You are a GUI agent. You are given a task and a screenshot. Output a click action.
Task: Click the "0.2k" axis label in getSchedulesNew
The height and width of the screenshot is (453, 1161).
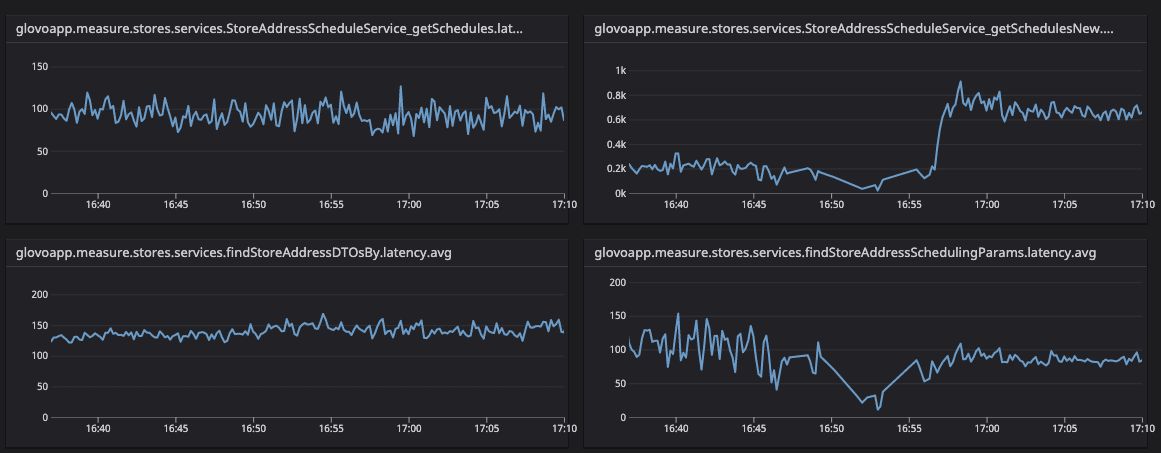[x=617, y=169]
